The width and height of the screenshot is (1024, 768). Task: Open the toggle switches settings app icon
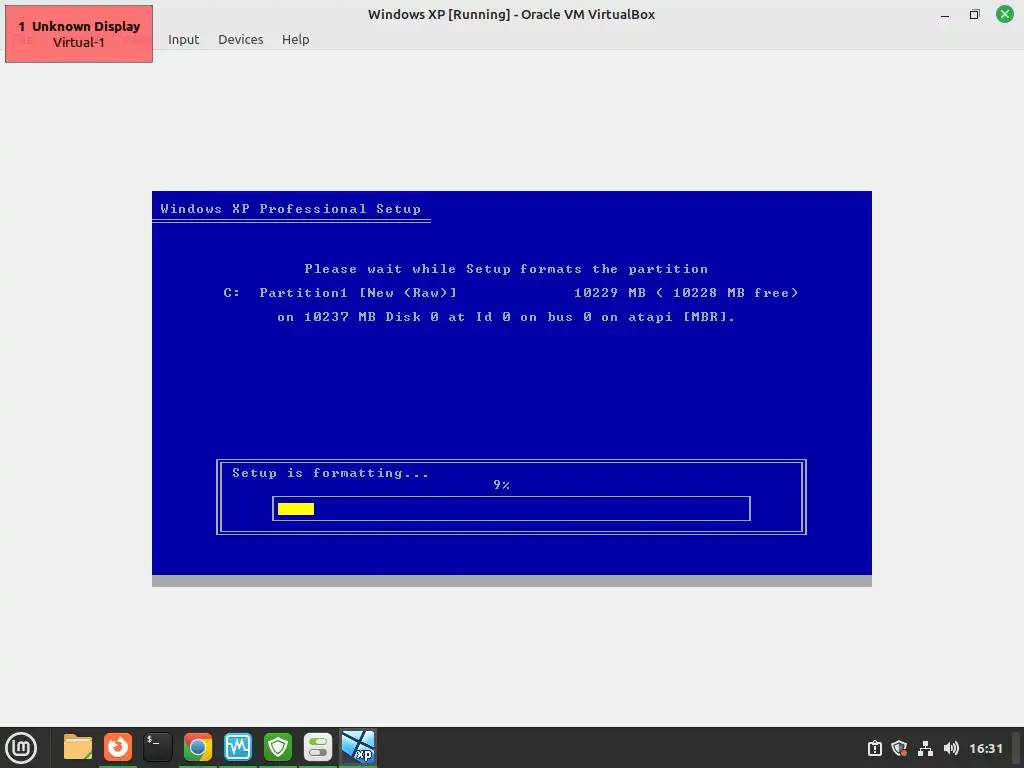[x=318, y=747]
